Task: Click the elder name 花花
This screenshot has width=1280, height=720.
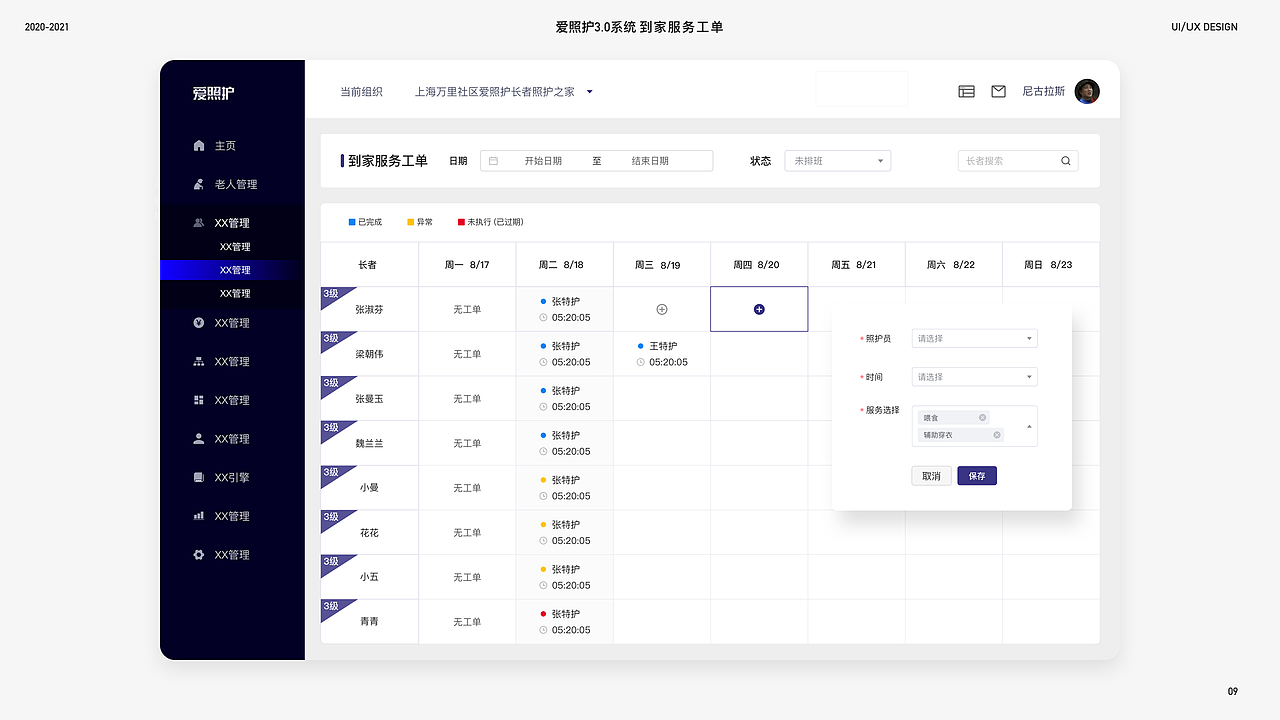Action: tap(369, 533)
